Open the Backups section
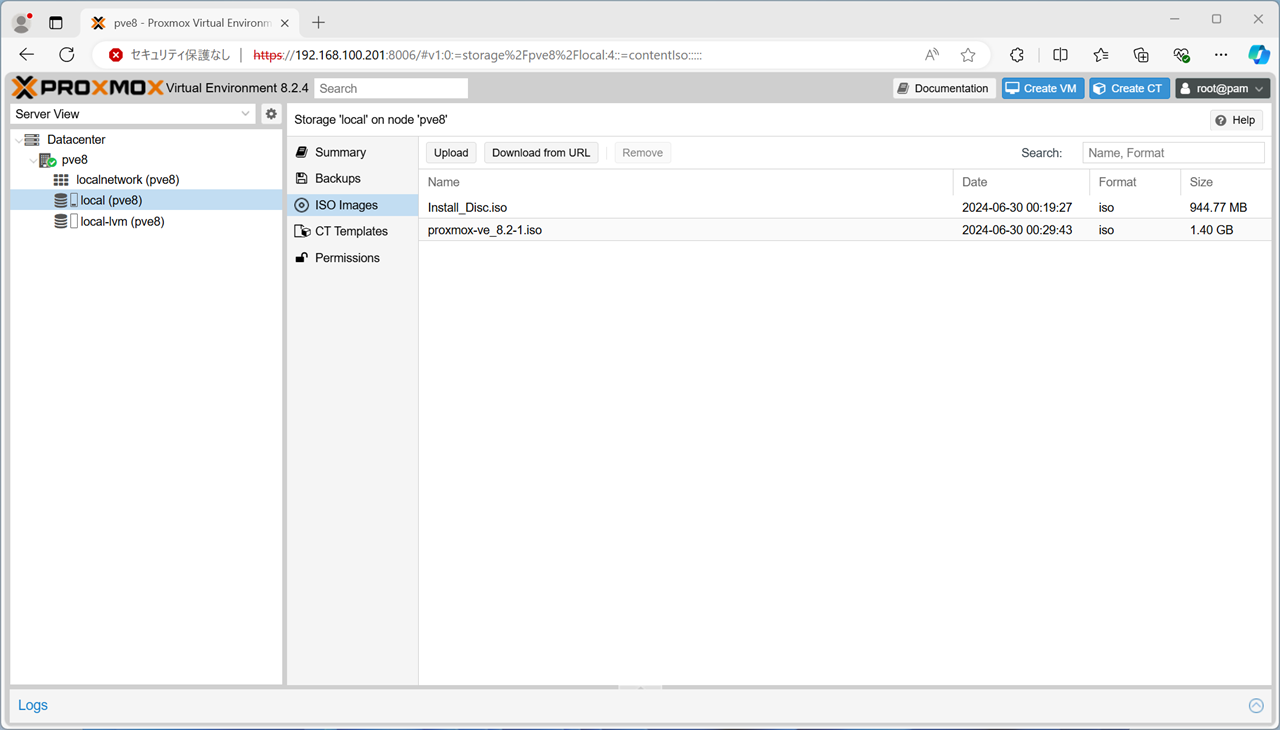The image size is (1280, 730). (337, 178)
